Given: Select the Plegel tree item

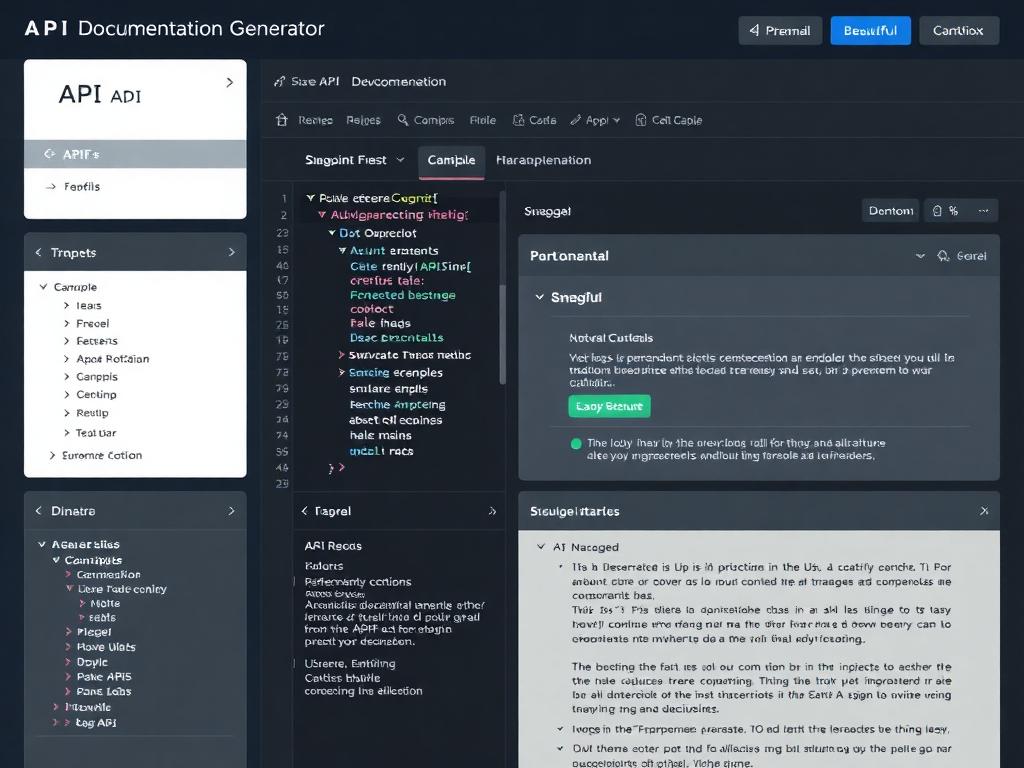Looking at the screenshot, I should (x=93, y=632).
